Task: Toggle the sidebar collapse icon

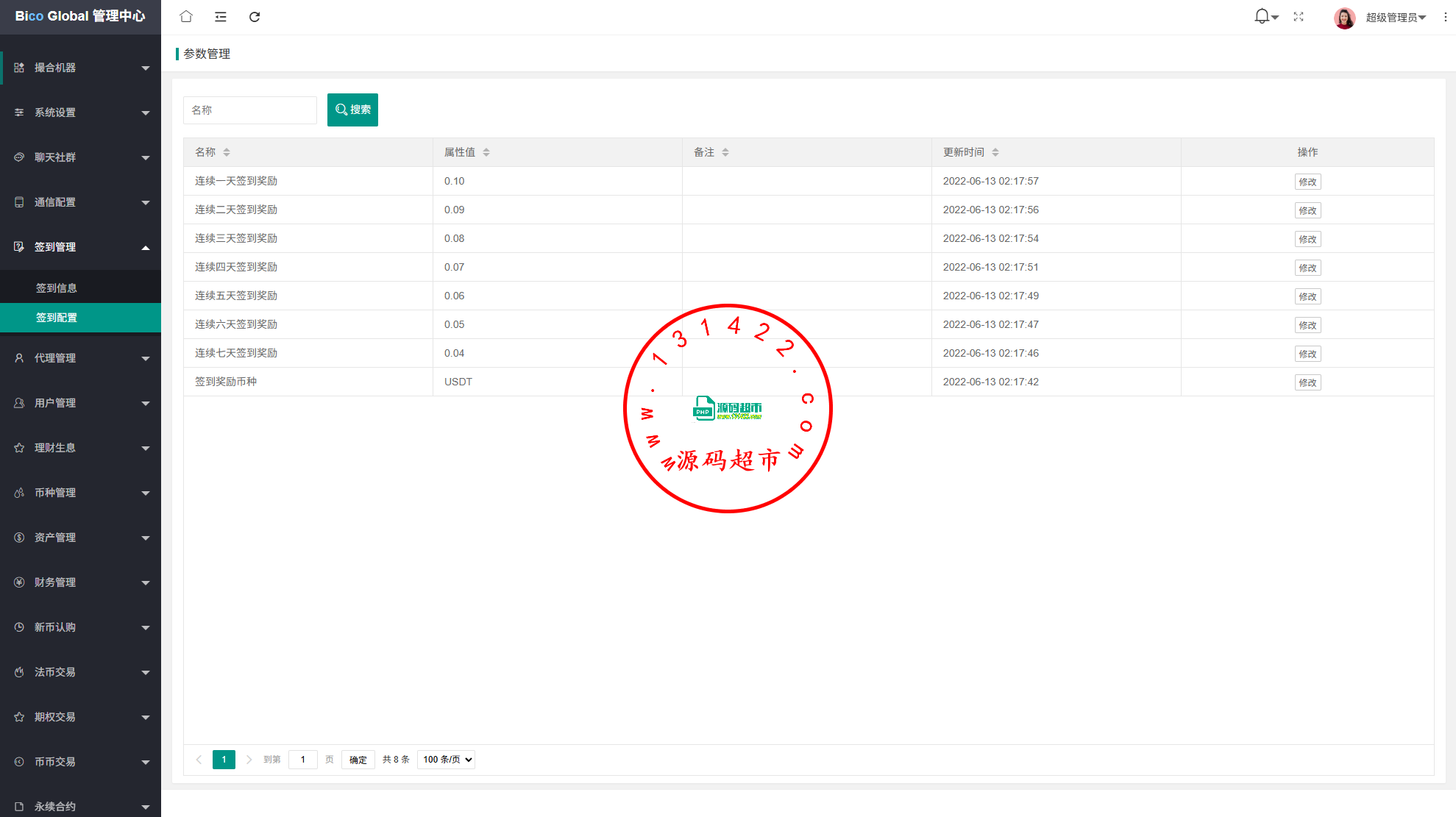Action: (220, 17)
